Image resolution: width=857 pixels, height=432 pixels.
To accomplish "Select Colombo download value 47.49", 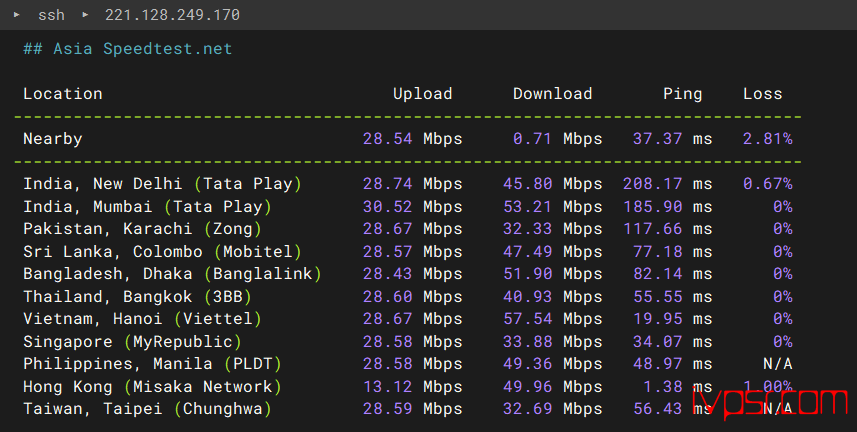I will [527, 252].
